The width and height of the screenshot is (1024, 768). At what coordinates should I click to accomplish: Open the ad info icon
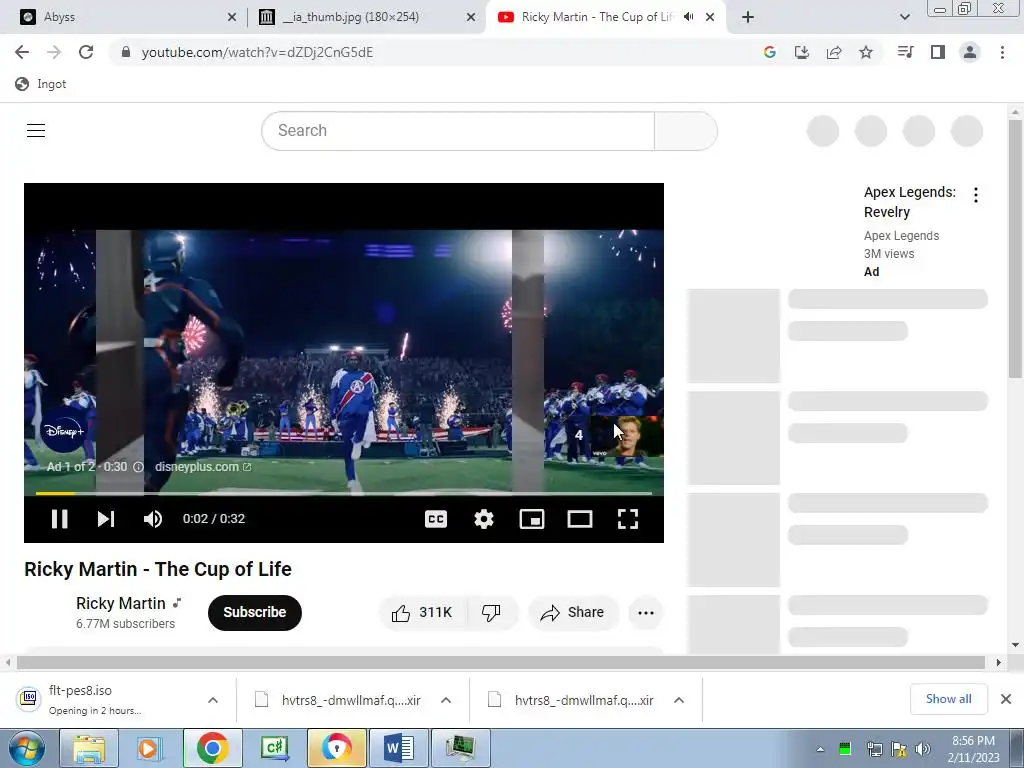coord(138,467)
